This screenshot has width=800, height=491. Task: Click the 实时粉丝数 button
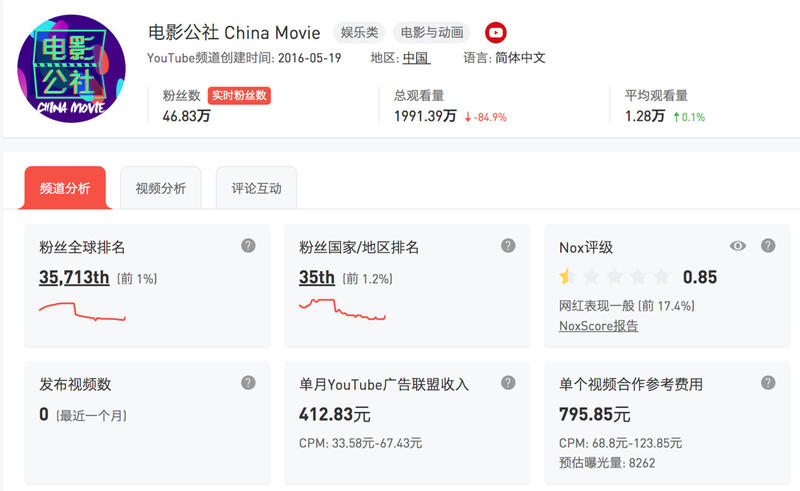(x=239, y=95)
